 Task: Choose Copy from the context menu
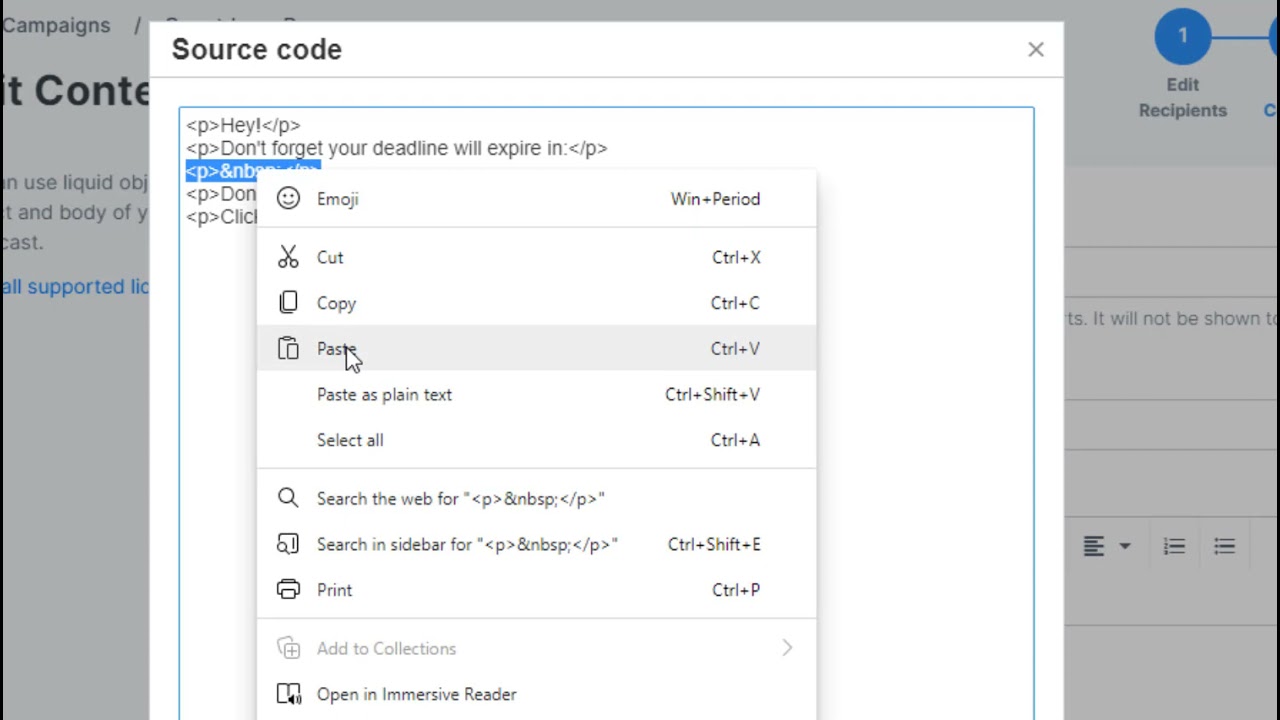pyautogui.click(x=536, y=303)
